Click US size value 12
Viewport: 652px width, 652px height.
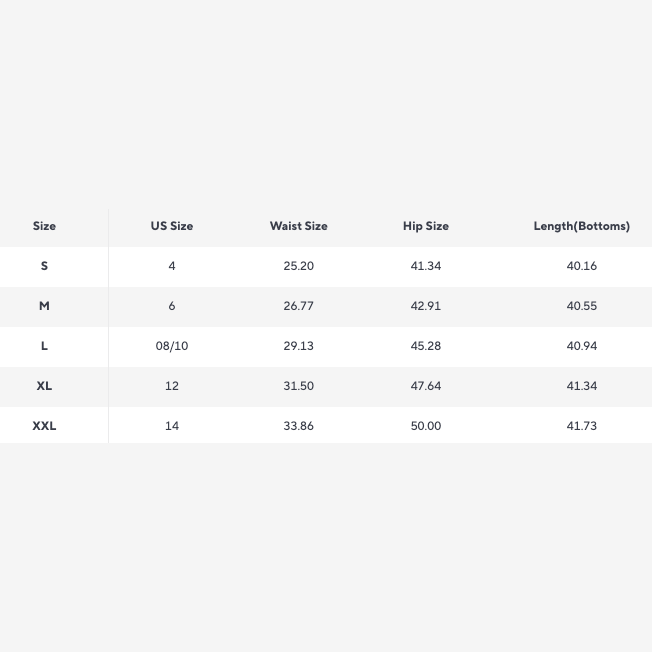[x=172, y=386]
